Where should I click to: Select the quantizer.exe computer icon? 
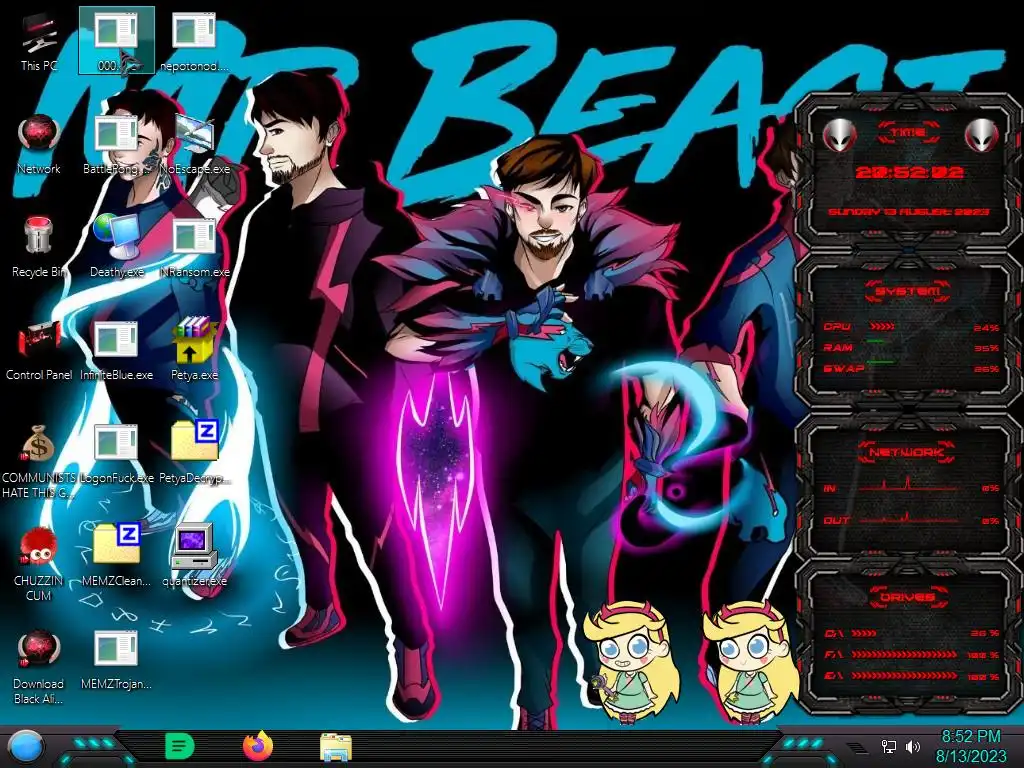[194, 556]
